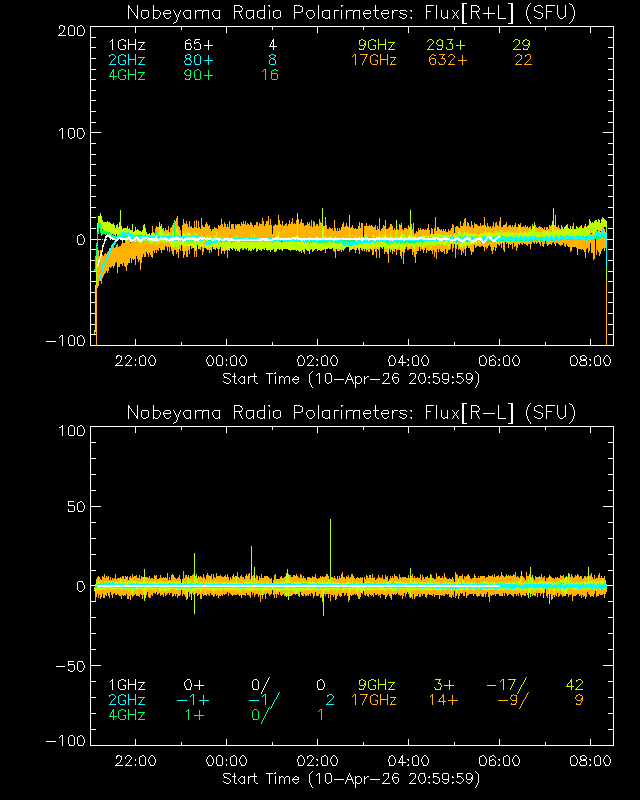The width and height of the screenshot is (640, 800).
Task: Select the 17GHz legend label in bottom plot
Action: coord(373,700)
